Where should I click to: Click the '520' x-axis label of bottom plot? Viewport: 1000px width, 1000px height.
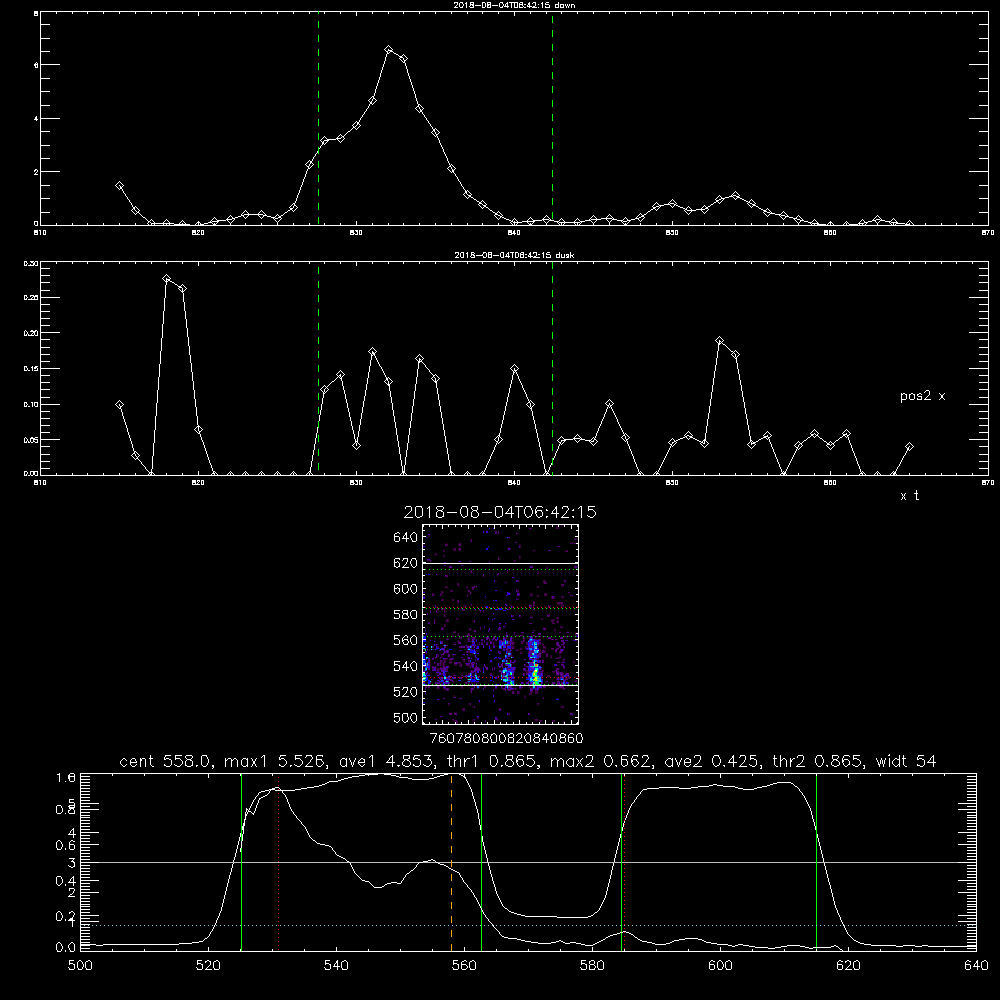coord(208,966)
